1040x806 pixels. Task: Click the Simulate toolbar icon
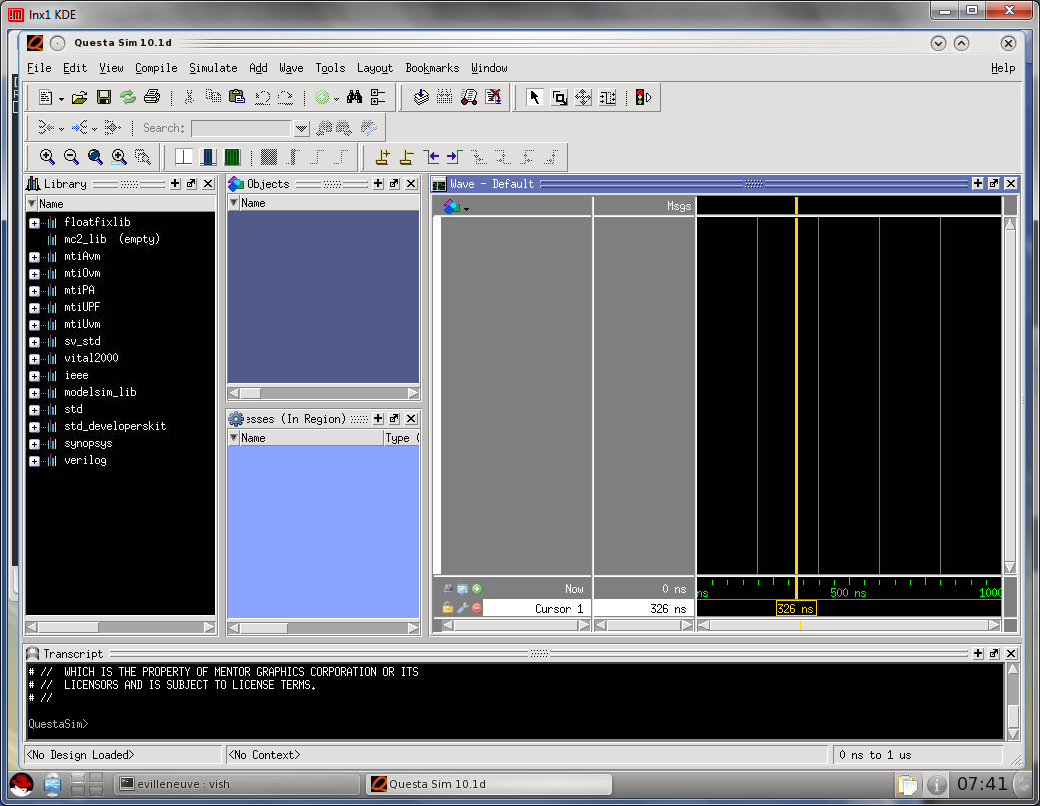469,98
